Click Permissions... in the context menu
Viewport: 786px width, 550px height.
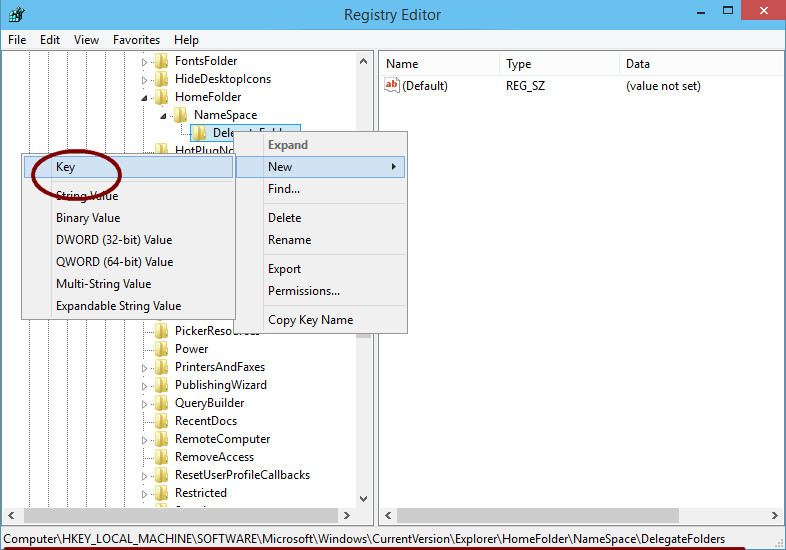click(x=304, y=291)
